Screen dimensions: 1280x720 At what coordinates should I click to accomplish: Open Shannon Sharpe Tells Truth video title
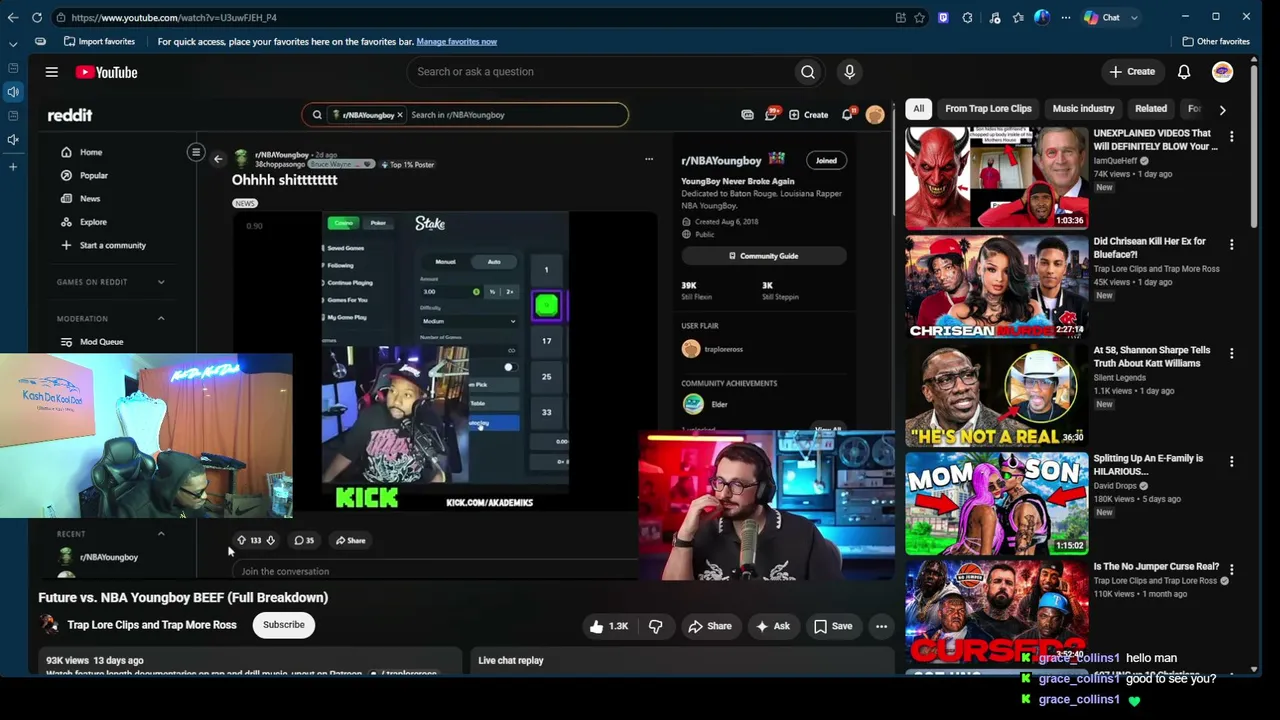click(x=1151, y=356)
